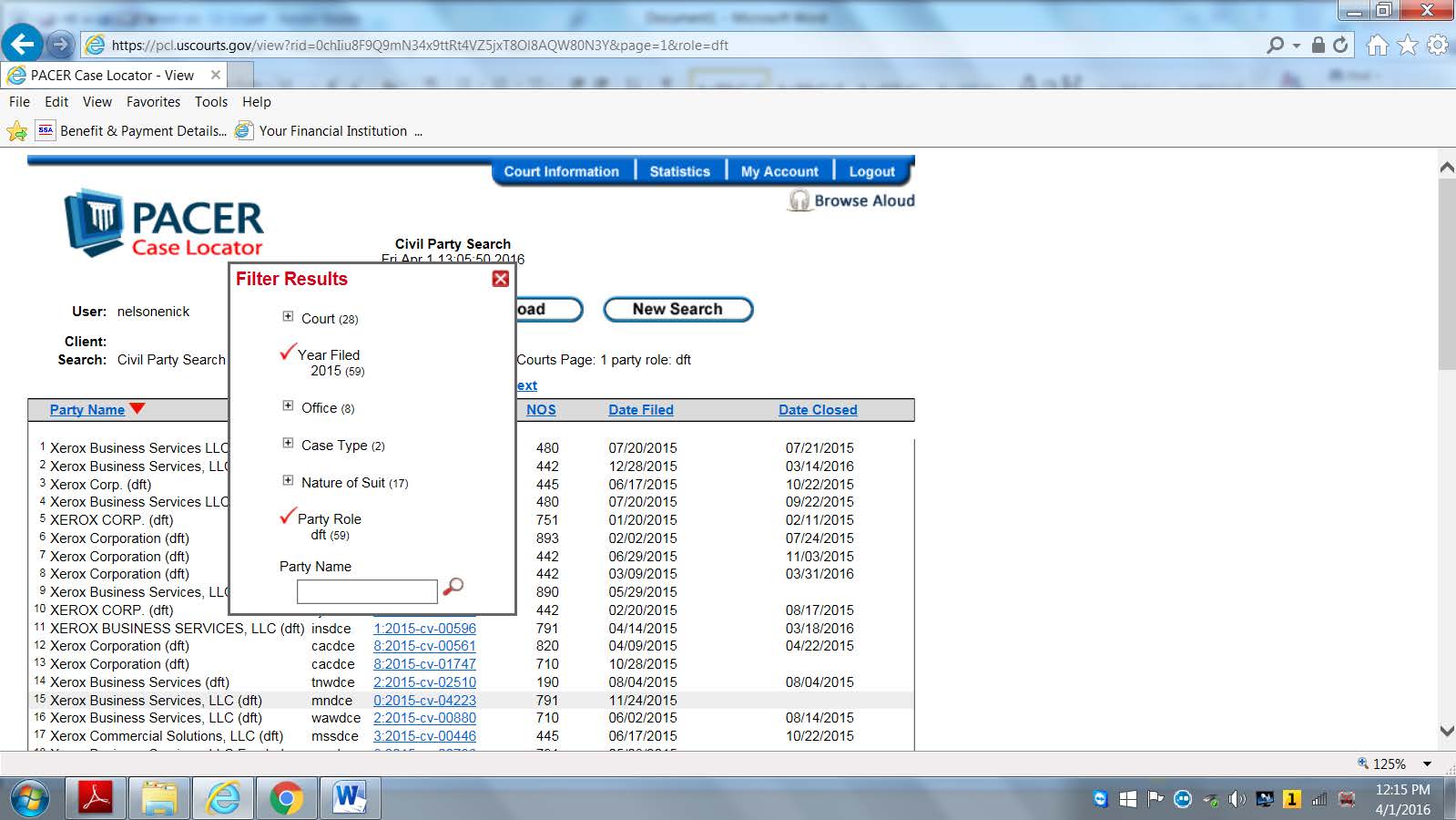Sort by Party Name column header

pos(87,410)
